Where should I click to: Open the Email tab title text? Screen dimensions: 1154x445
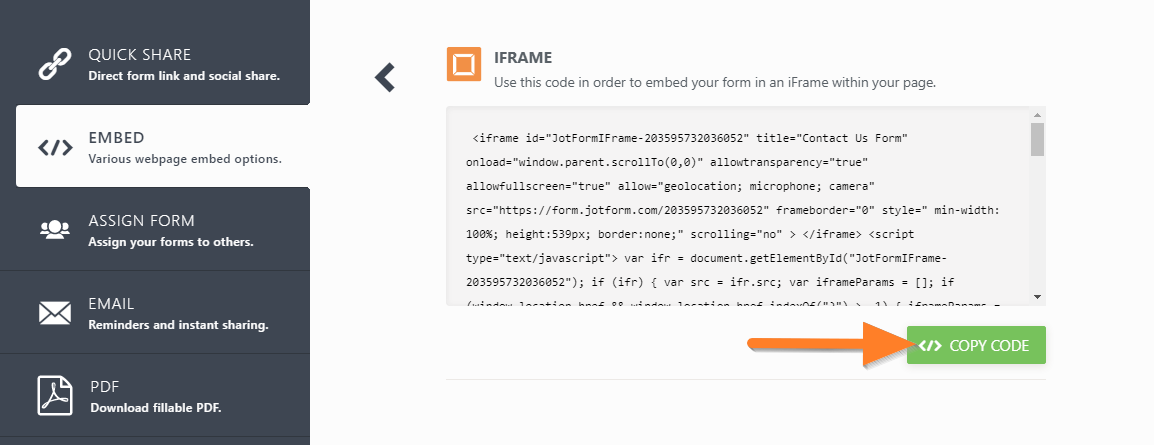pos(111,304)
